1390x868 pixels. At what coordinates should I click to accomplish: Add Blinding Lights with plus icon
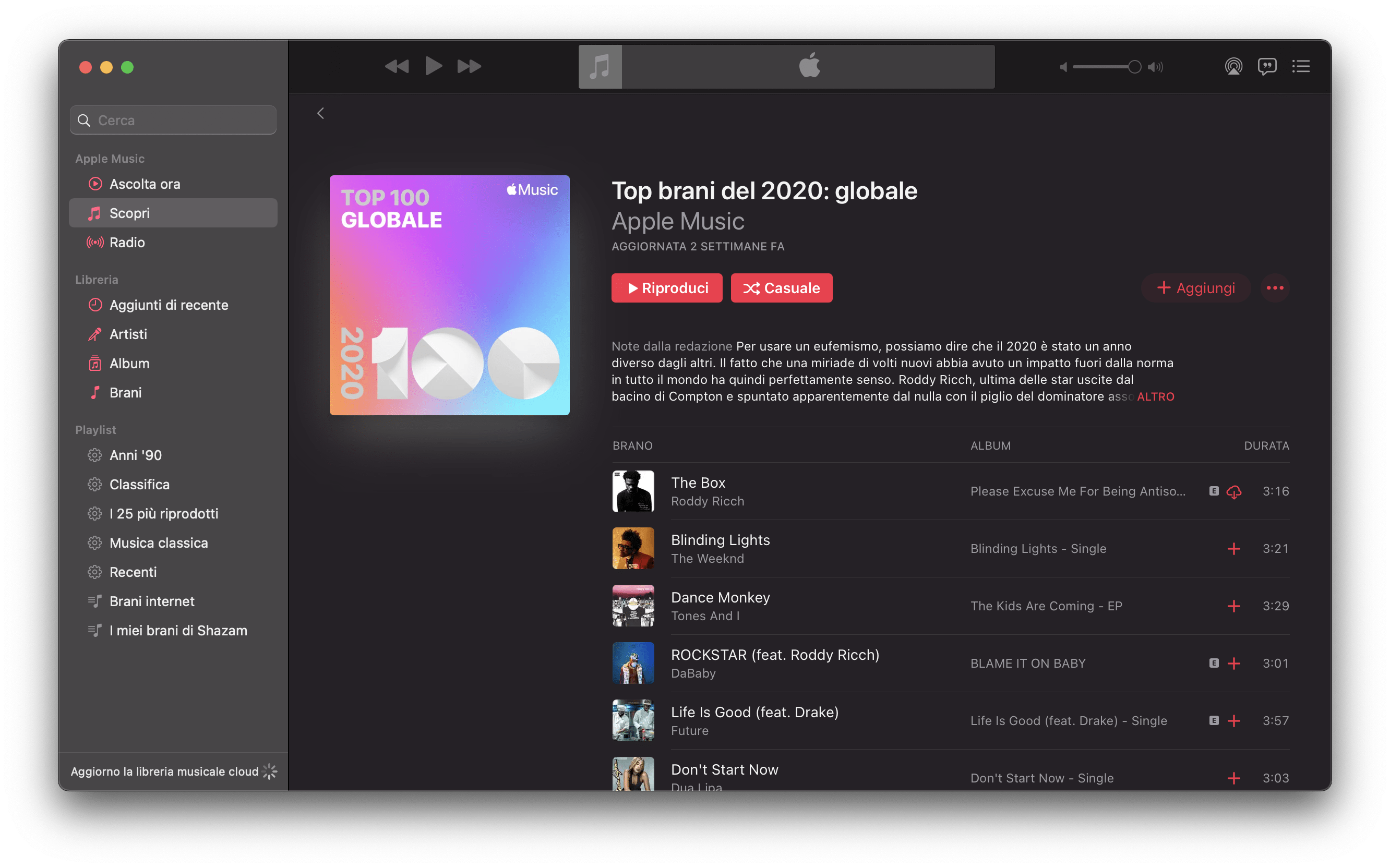click(1234, 549)
